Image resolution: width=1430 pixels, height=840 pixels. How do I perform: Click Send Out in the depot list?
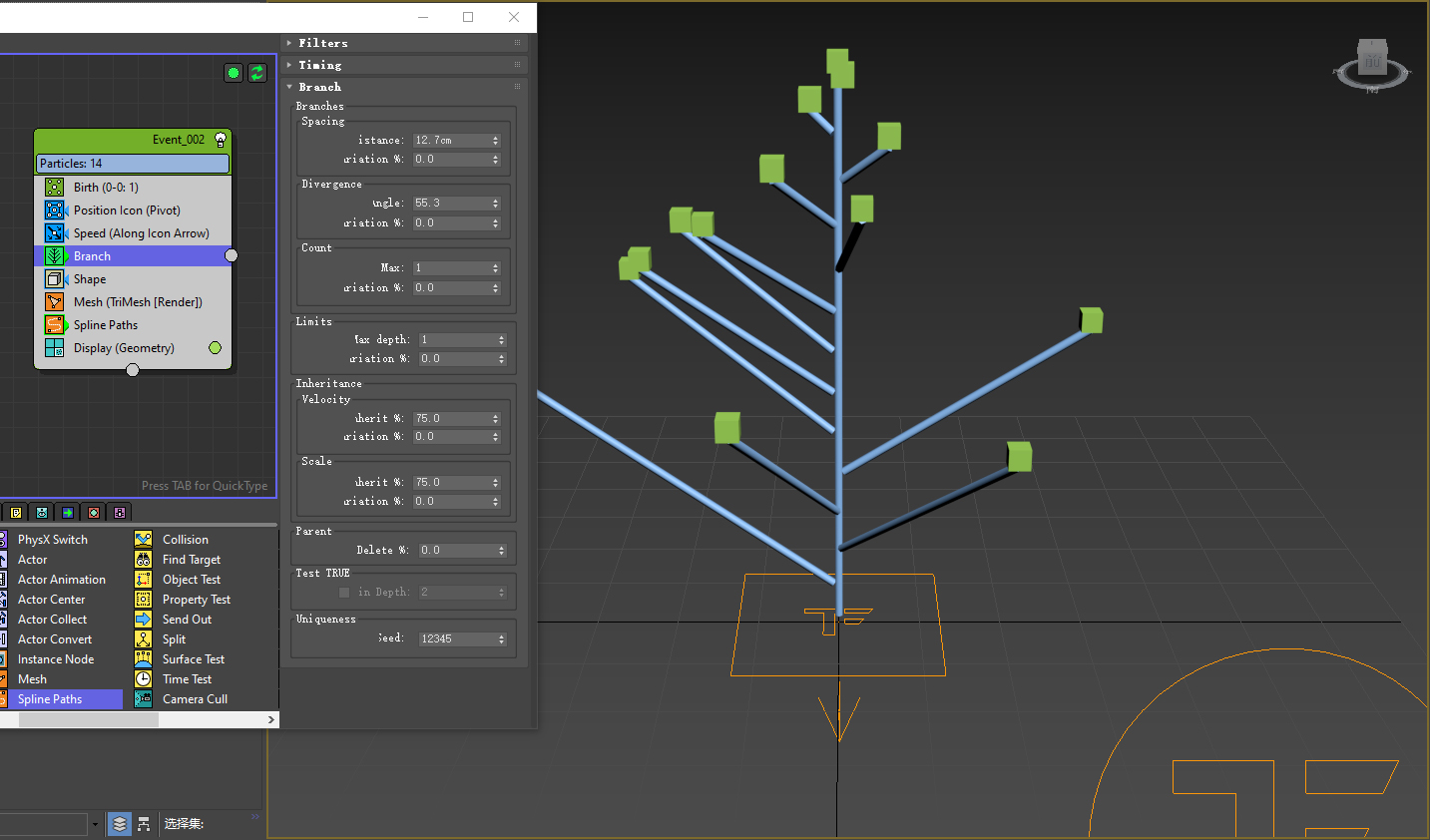pyautogui.click(x=187, y=620)
